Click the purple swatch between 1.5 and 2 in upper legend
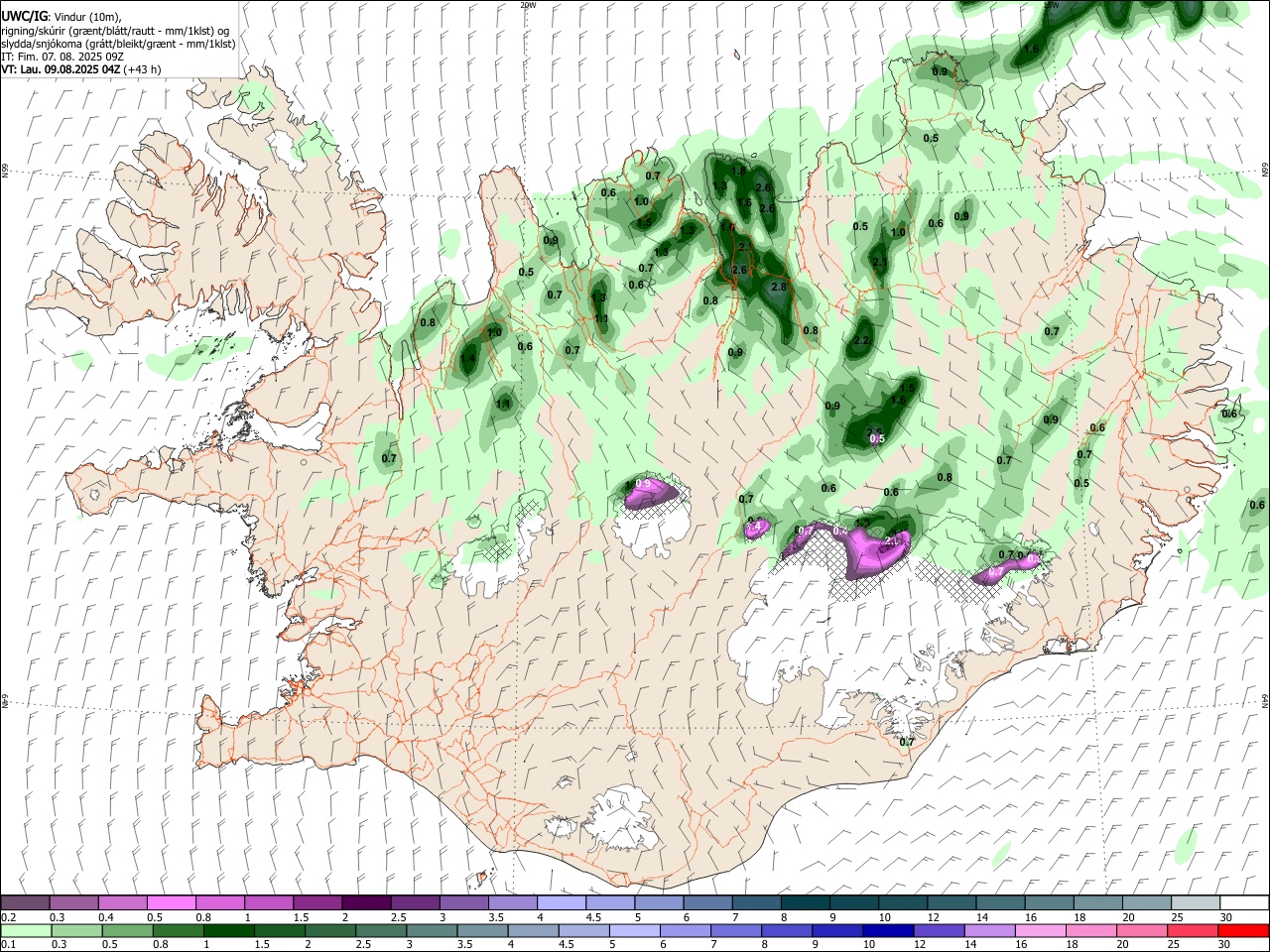The width and height of the screenshot is (1270, 952). (x=317, y=902)
